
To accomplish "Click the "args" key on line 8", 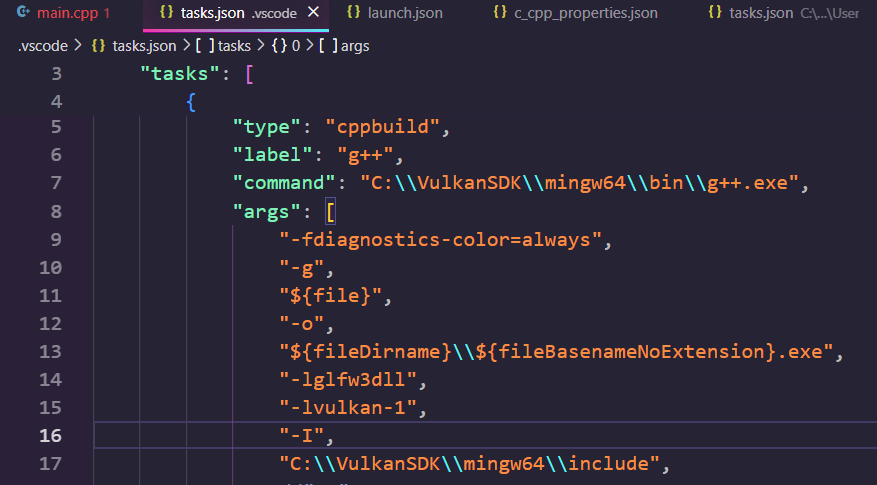I will coord(267,211).
